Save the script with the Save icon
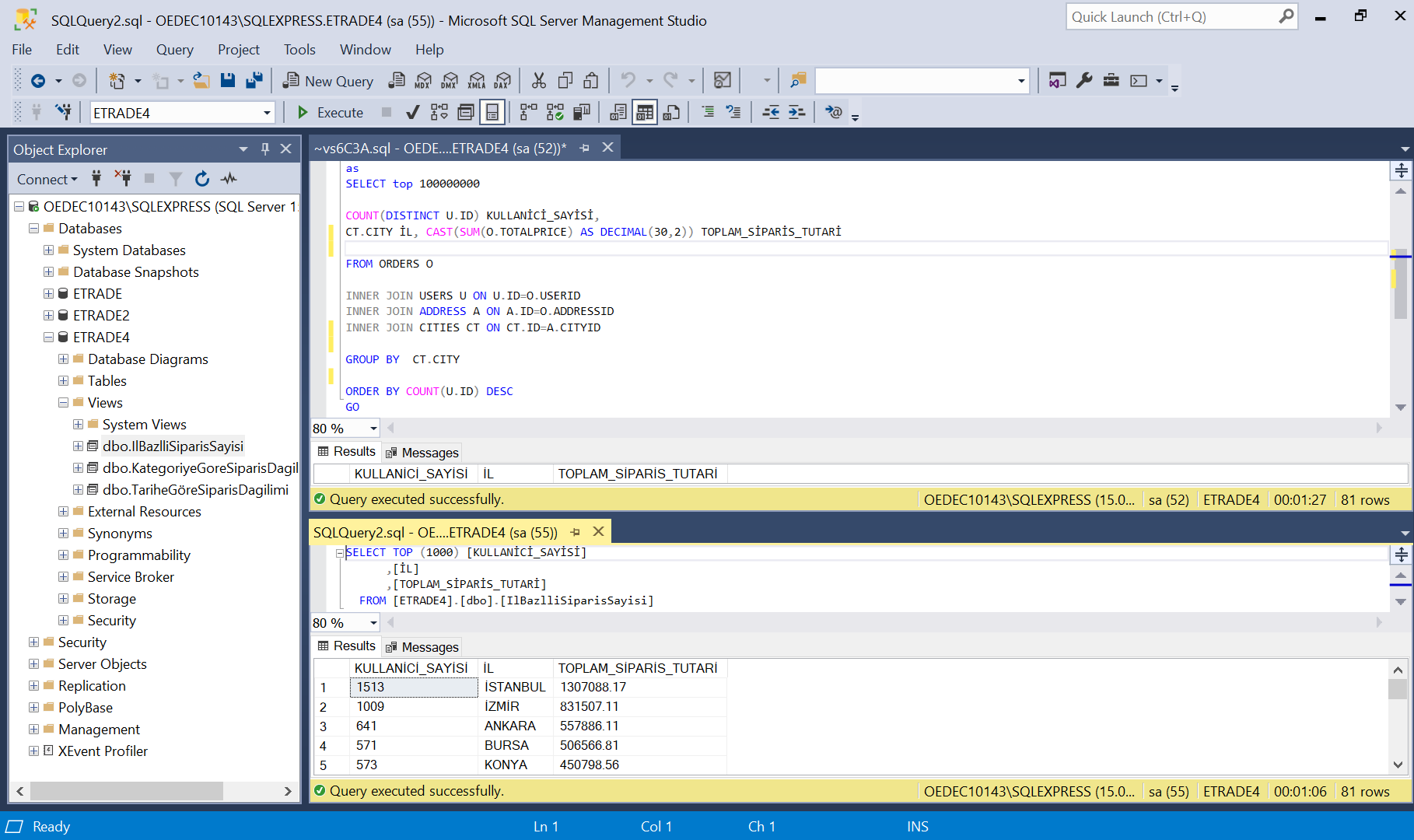The height and width of the screenshot is (840, 1414). [x=227, y=80]
